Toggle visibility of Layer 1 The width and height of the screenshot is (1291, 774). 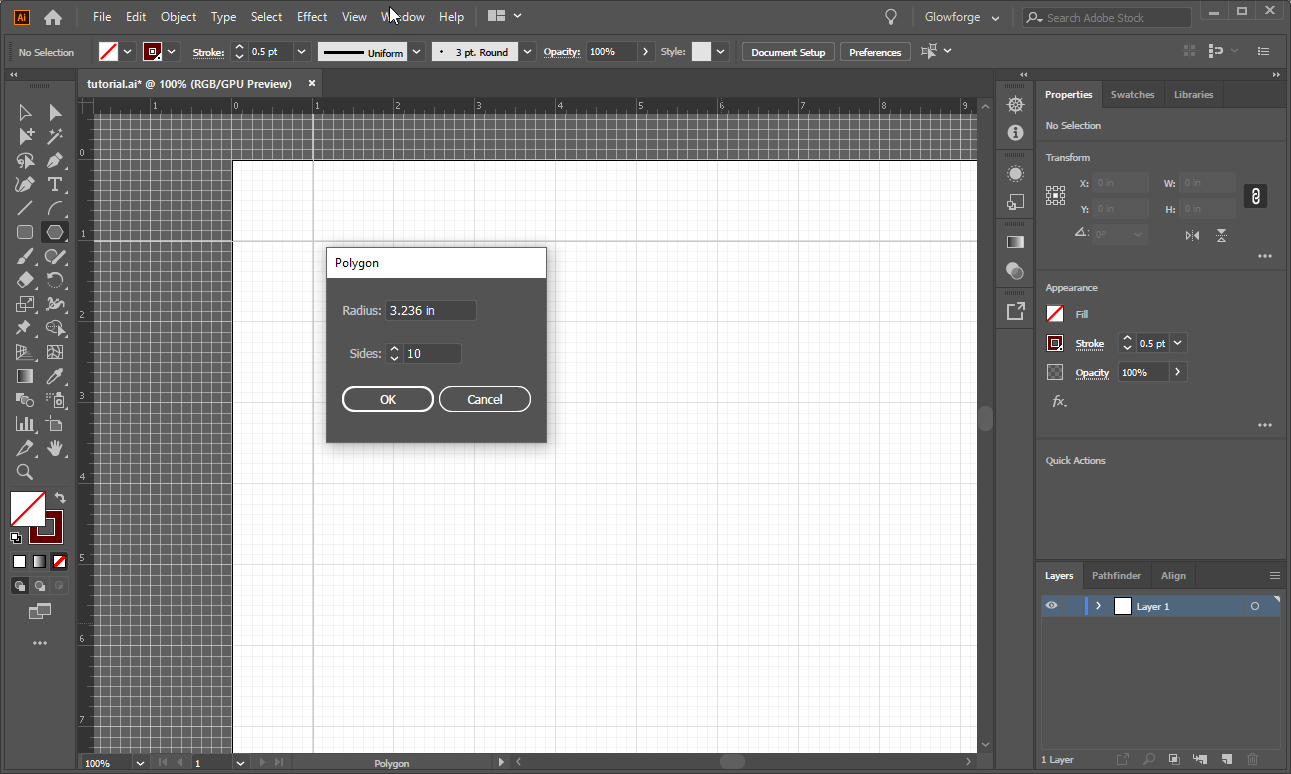coord(1051,606)
